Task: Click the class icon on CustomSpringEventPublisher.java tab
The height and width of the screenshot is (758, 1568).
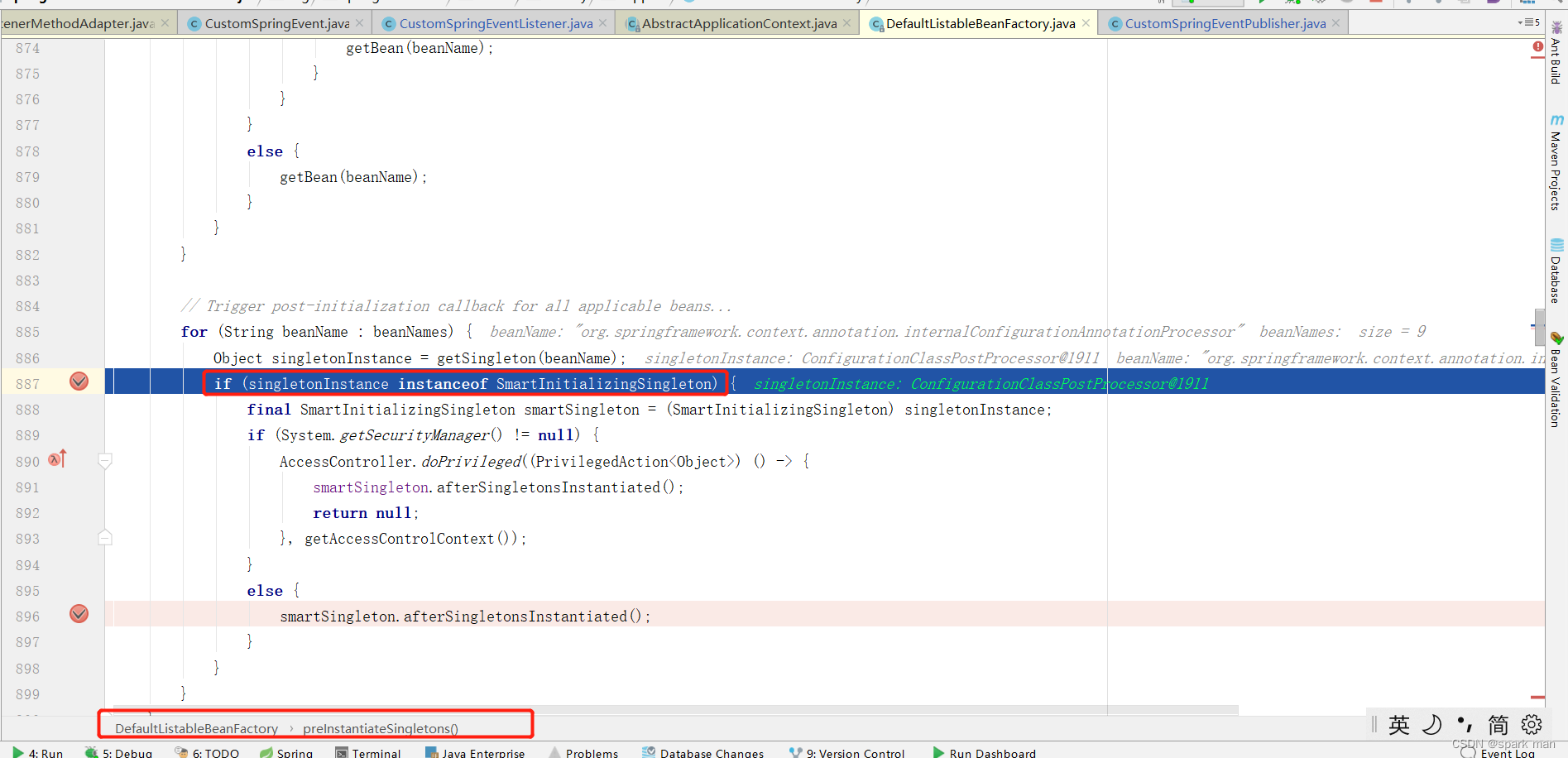Action: click(x=1115, y=24)
